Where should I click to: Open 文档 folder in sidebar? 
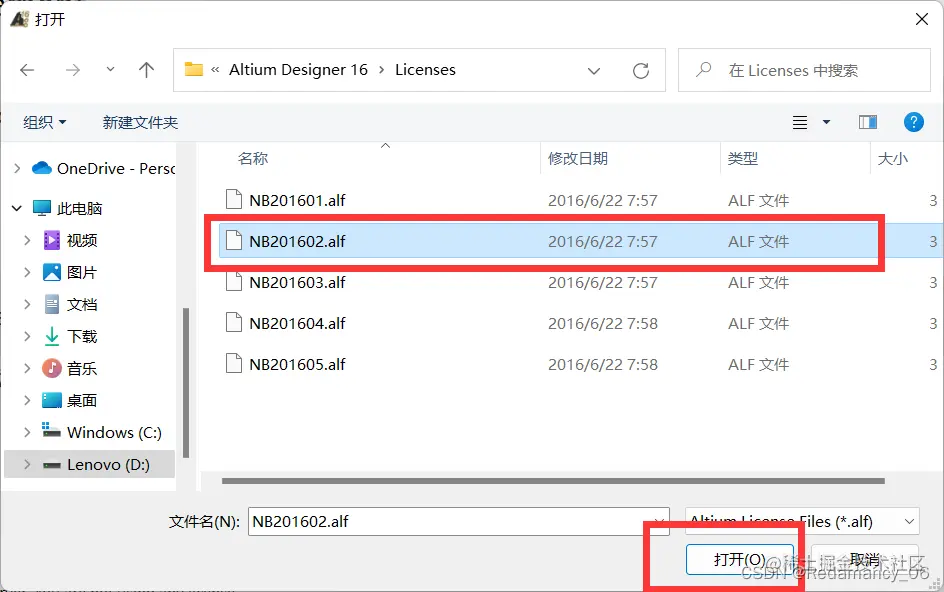coord(71,304)
